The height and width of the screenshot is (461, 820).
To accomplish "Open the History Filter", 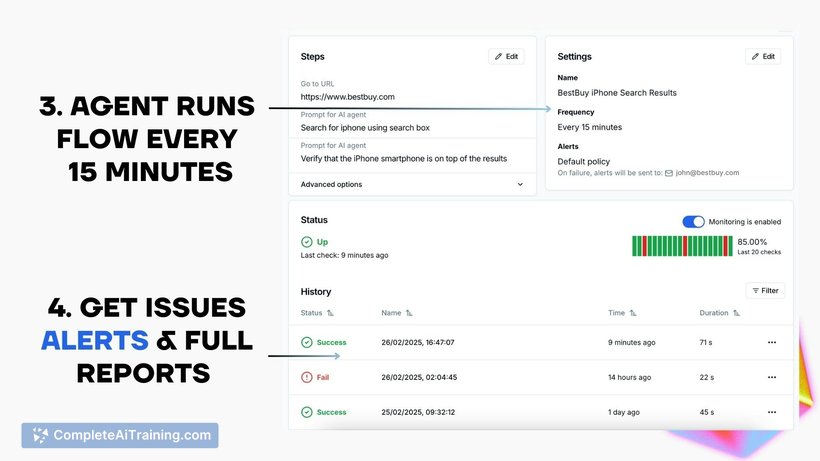I will pos(765,291).
